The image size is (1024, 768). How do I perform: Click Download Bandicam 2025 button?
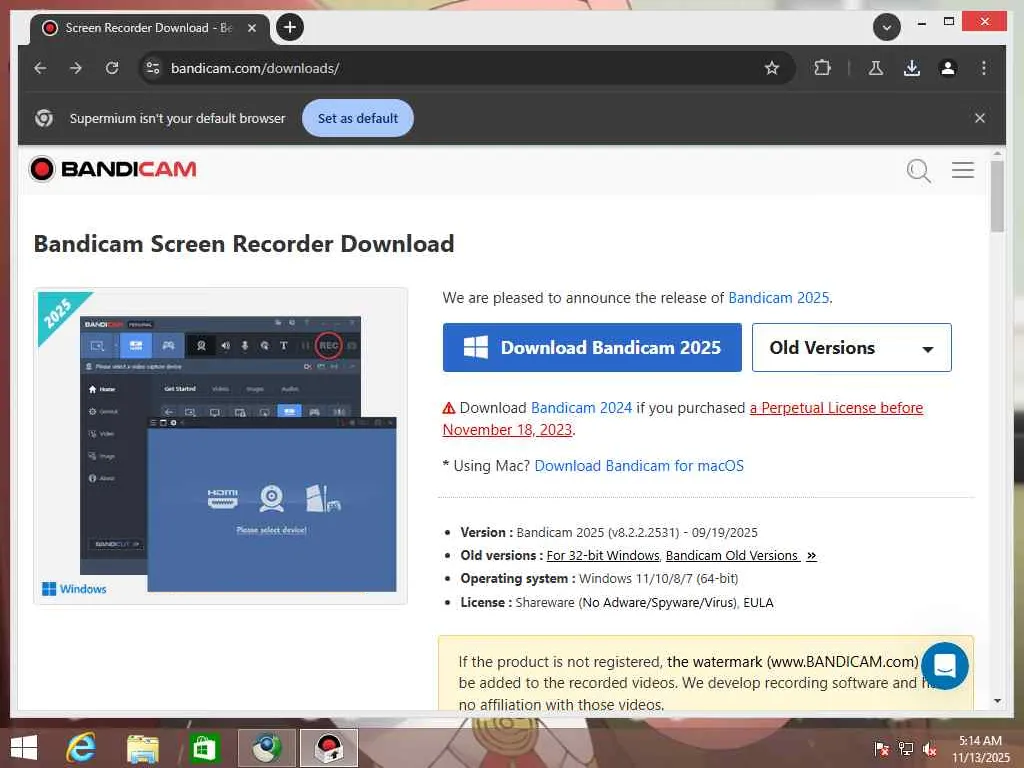592,347
